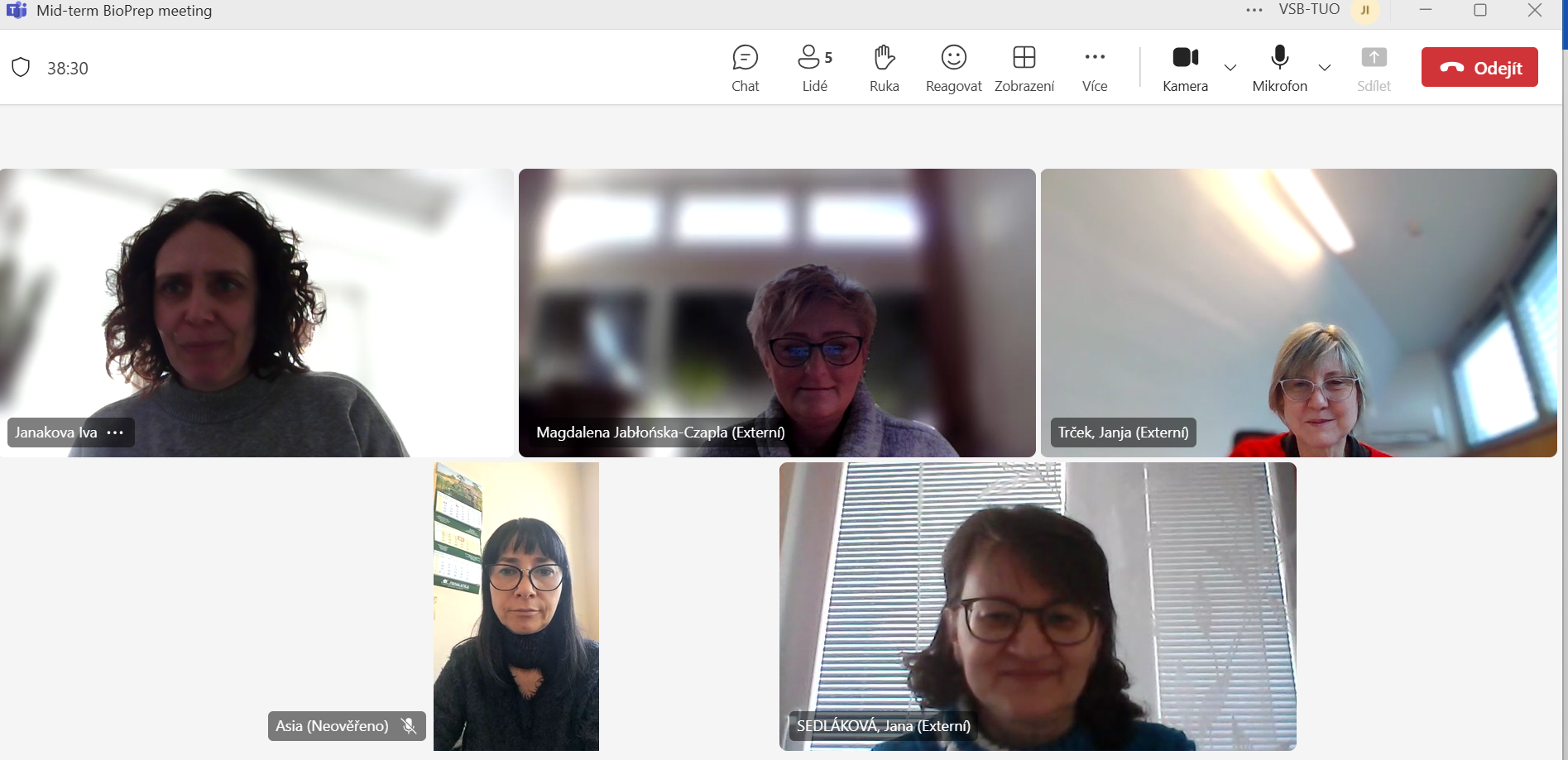Mute the Mikrofon
This screenshot has height=760, width=1568.
coord(1279,68)
